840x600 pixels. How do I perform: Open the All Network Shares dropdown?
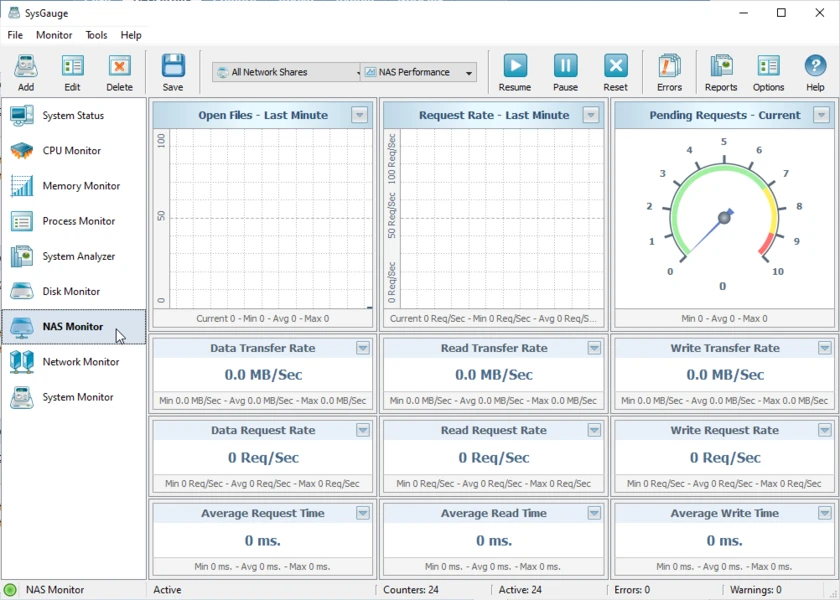tap(287, 72)
